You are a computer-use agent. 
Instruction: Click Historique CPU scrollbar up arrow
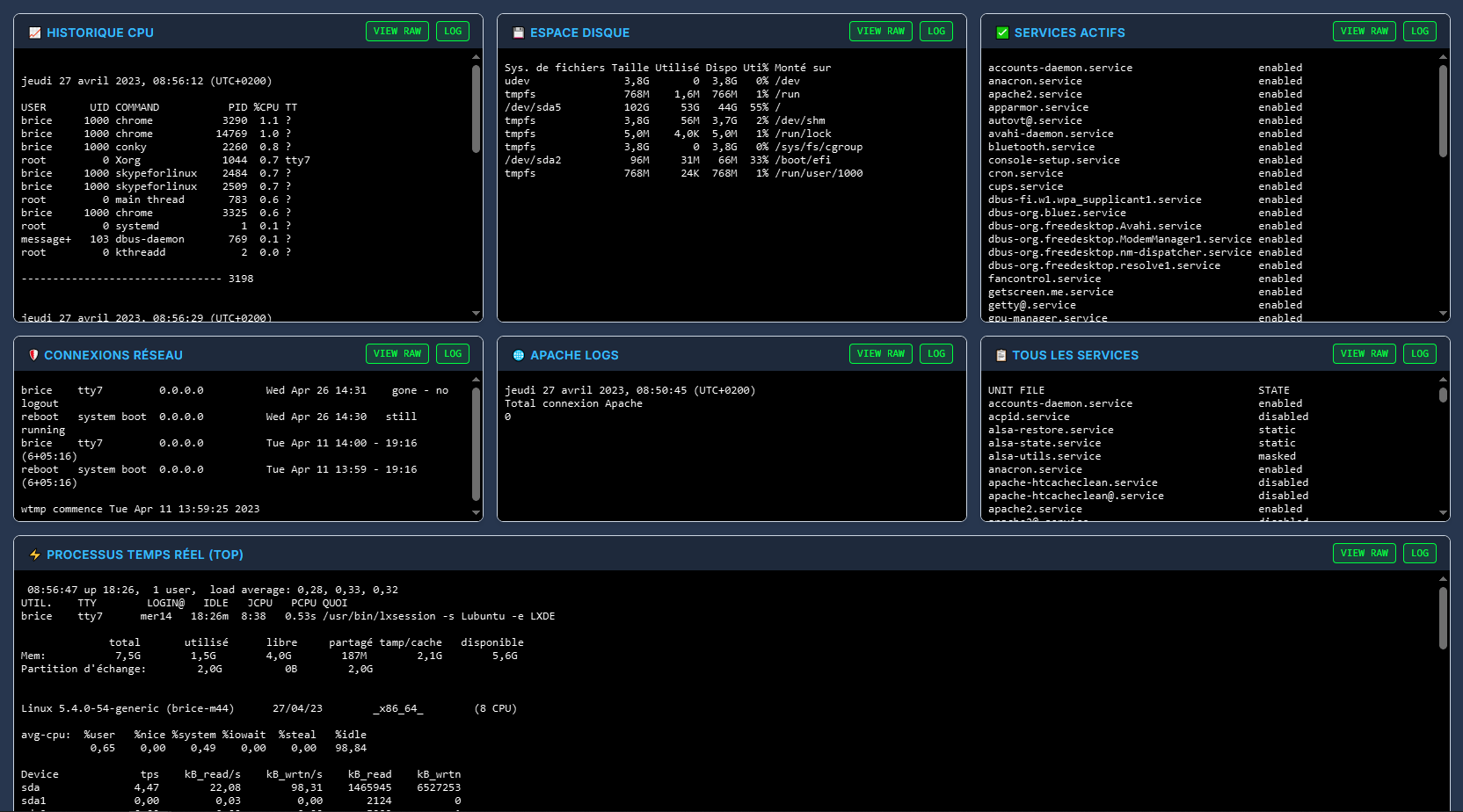click(x=476, y=57)
